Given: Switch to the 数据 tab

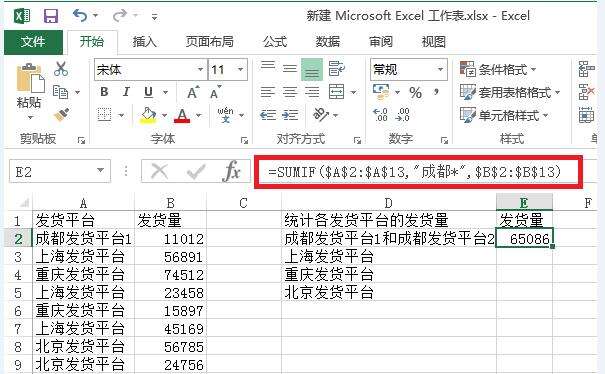Looking at the screenshot, I should pyautogui.click(x=328, y=42).
